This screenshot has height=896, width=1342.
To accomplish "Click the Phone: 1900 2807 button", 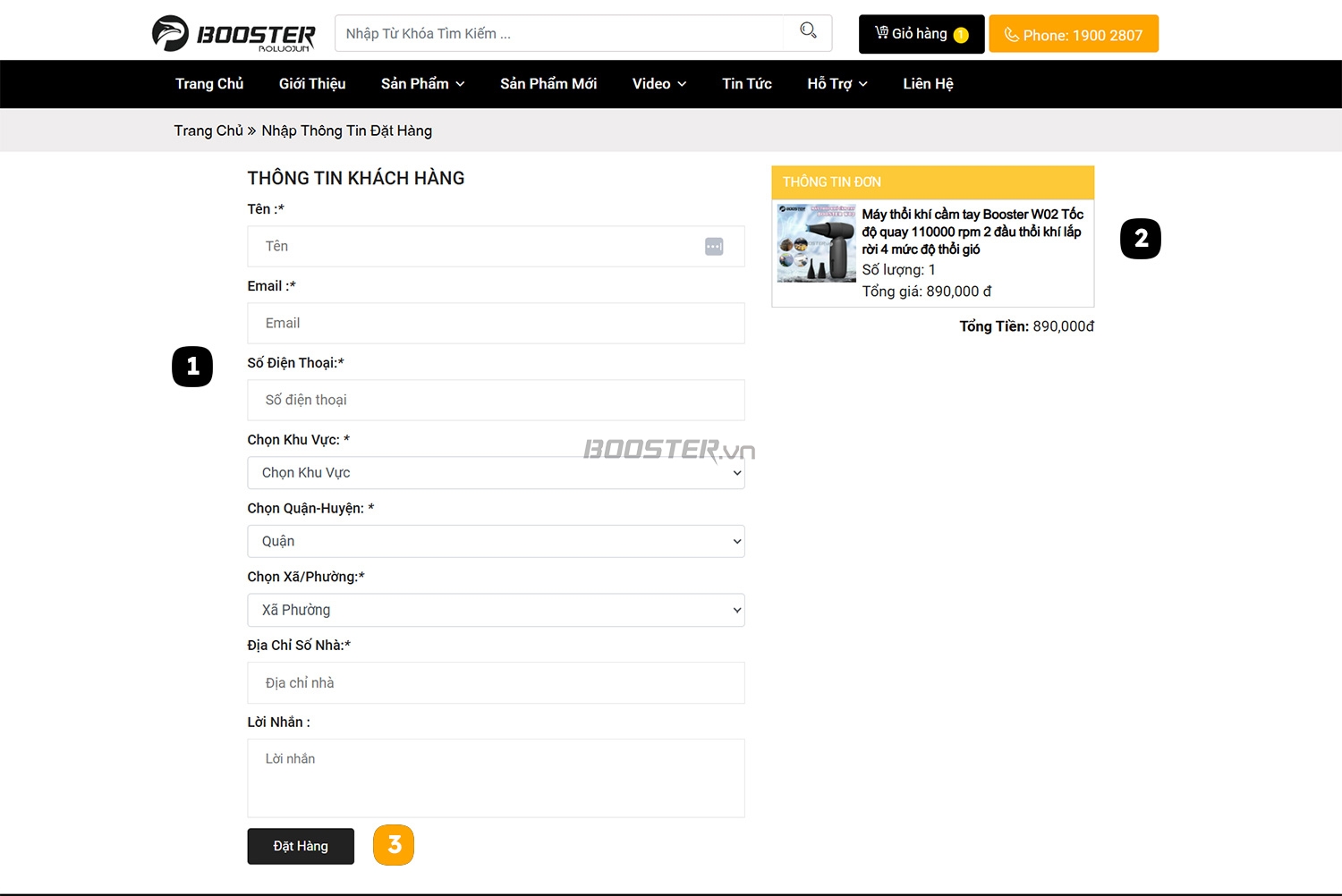I will tap(1074, 34).
